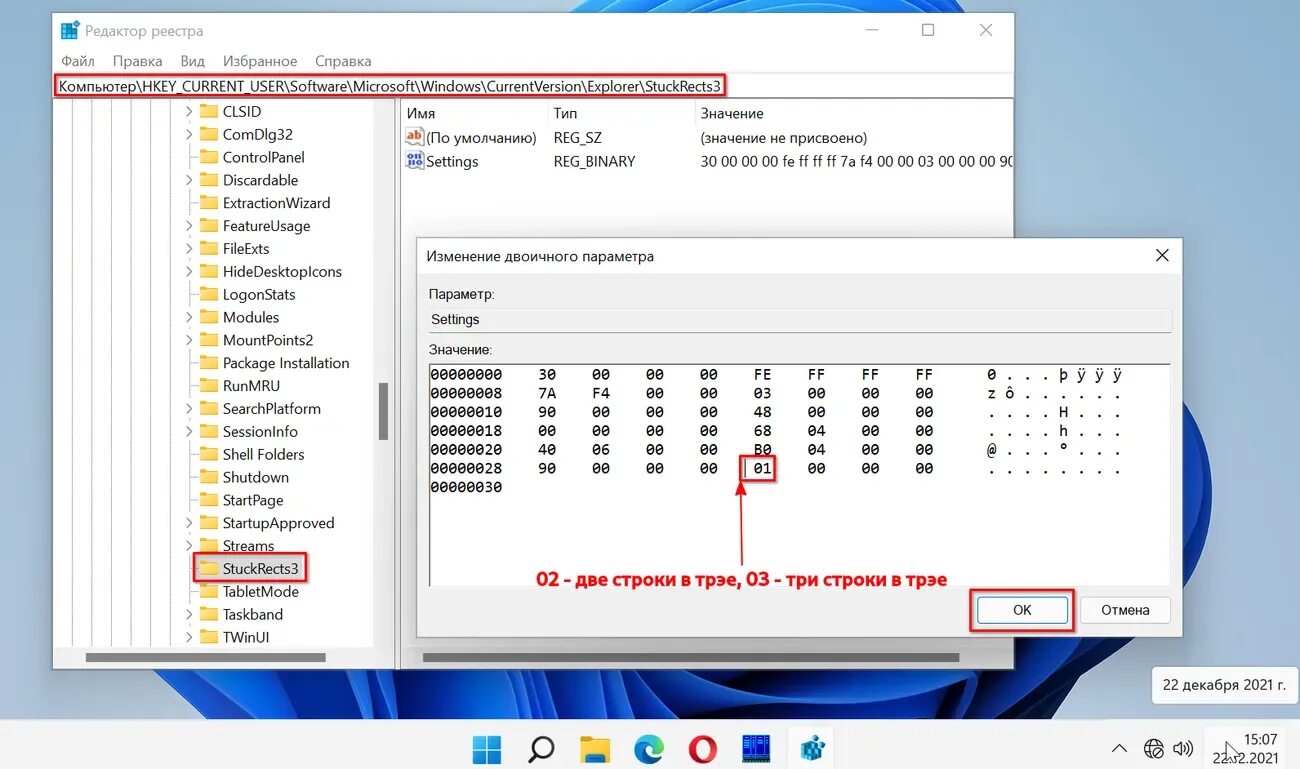Open taskbar Search
The width and height of the screenshot is (1300, 769).
541,748
